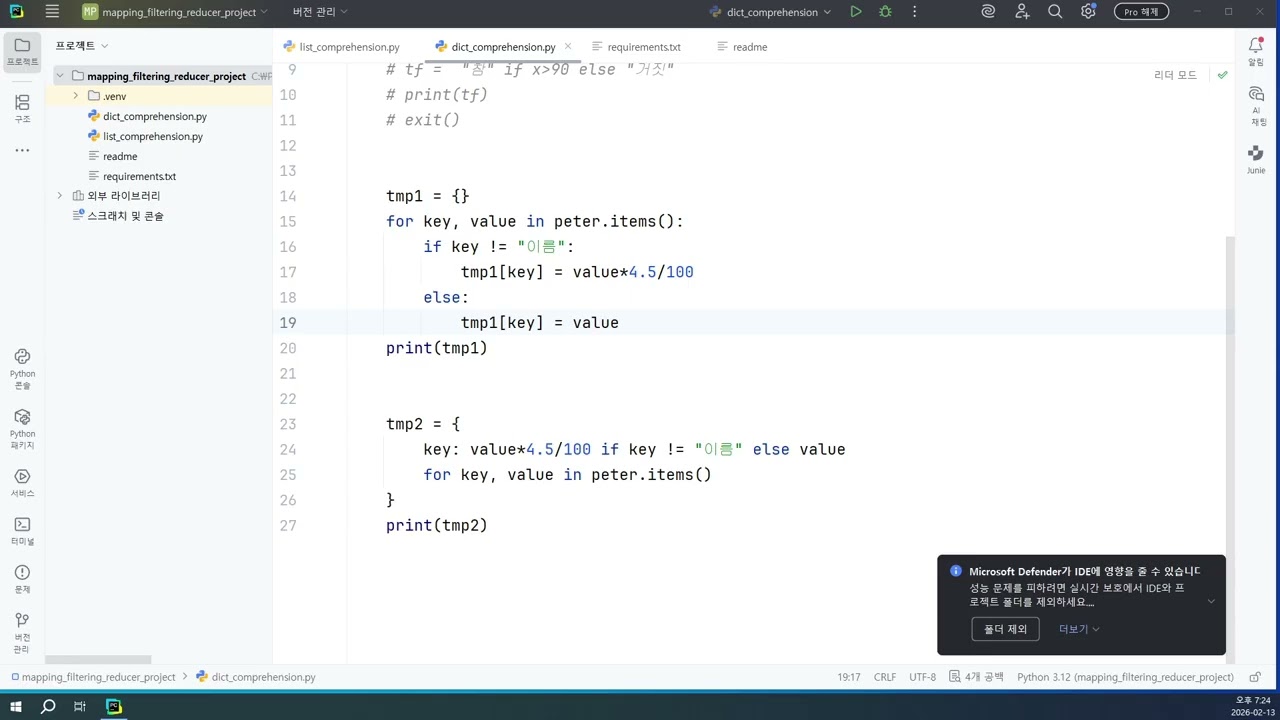The image size is (1280, 720).
Task: Collapse the mapping_filtering_reducer_project root node
Action: click(x=60, y=76)
